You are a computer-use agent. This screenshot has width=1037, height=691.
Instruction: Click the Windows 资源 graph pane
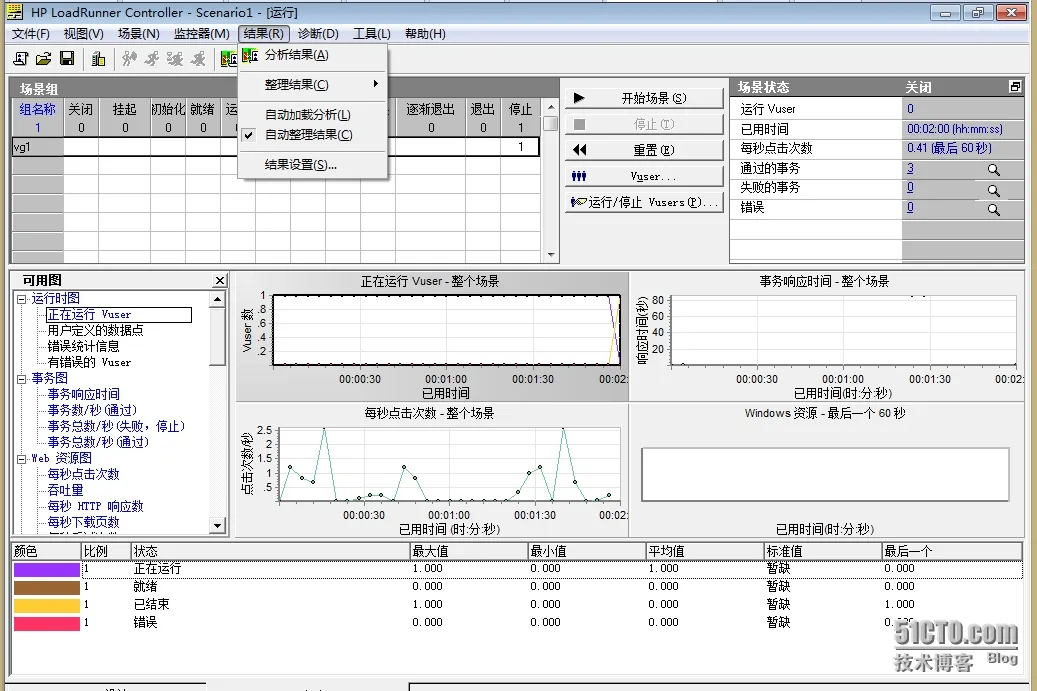(x=825, y=470)
